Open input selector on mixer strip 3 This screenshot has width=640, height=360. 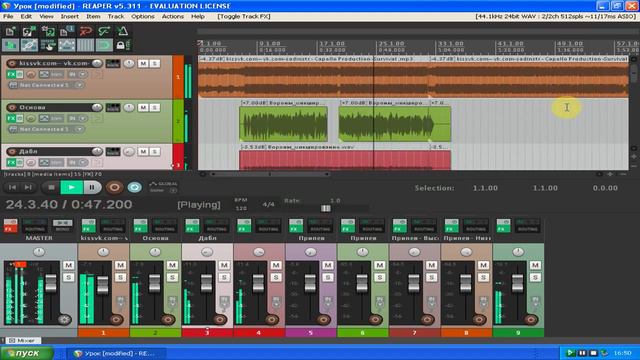(224, 302)
